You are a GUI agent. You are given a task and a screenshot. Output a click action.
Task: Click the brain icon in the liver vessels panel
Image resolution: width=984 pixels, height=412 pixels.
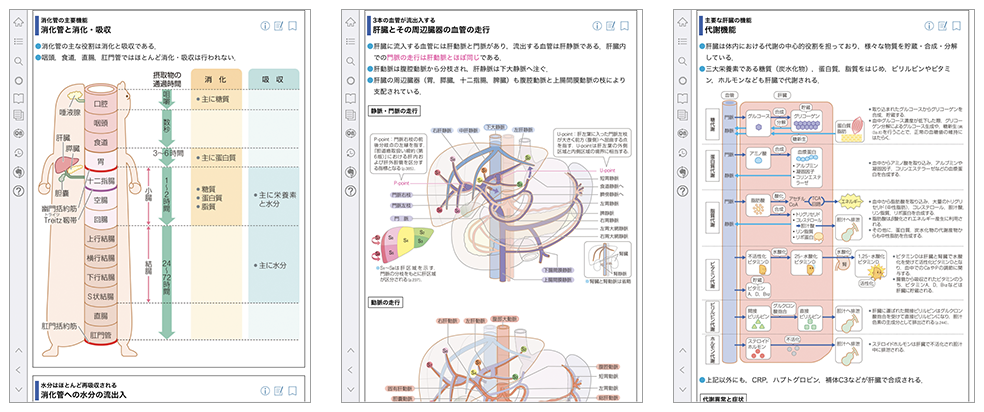pyautogui.click(x=351, y=171)
